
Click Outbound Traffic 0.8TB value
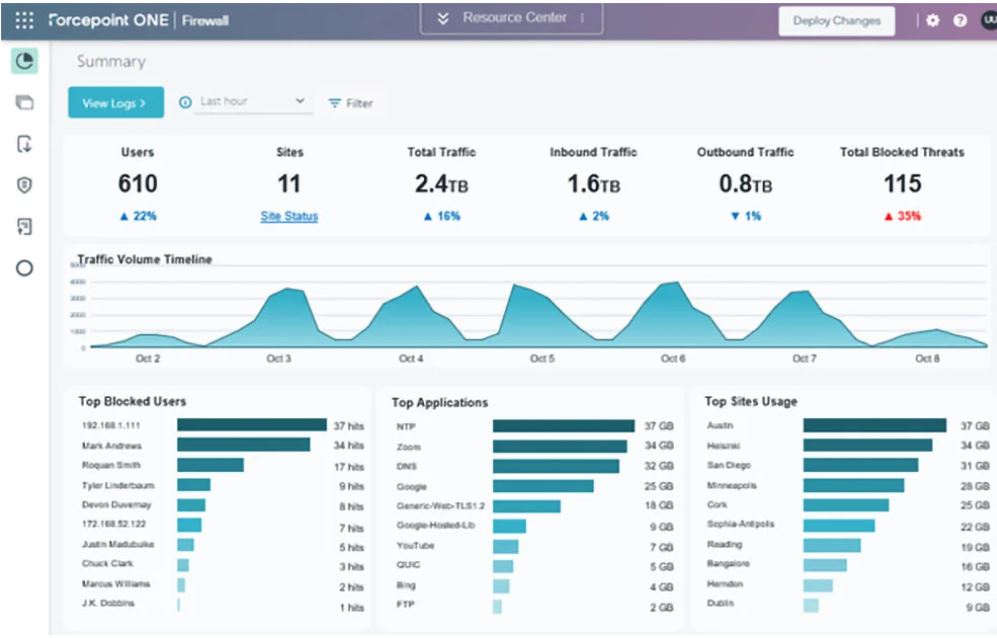coord(745,184)
